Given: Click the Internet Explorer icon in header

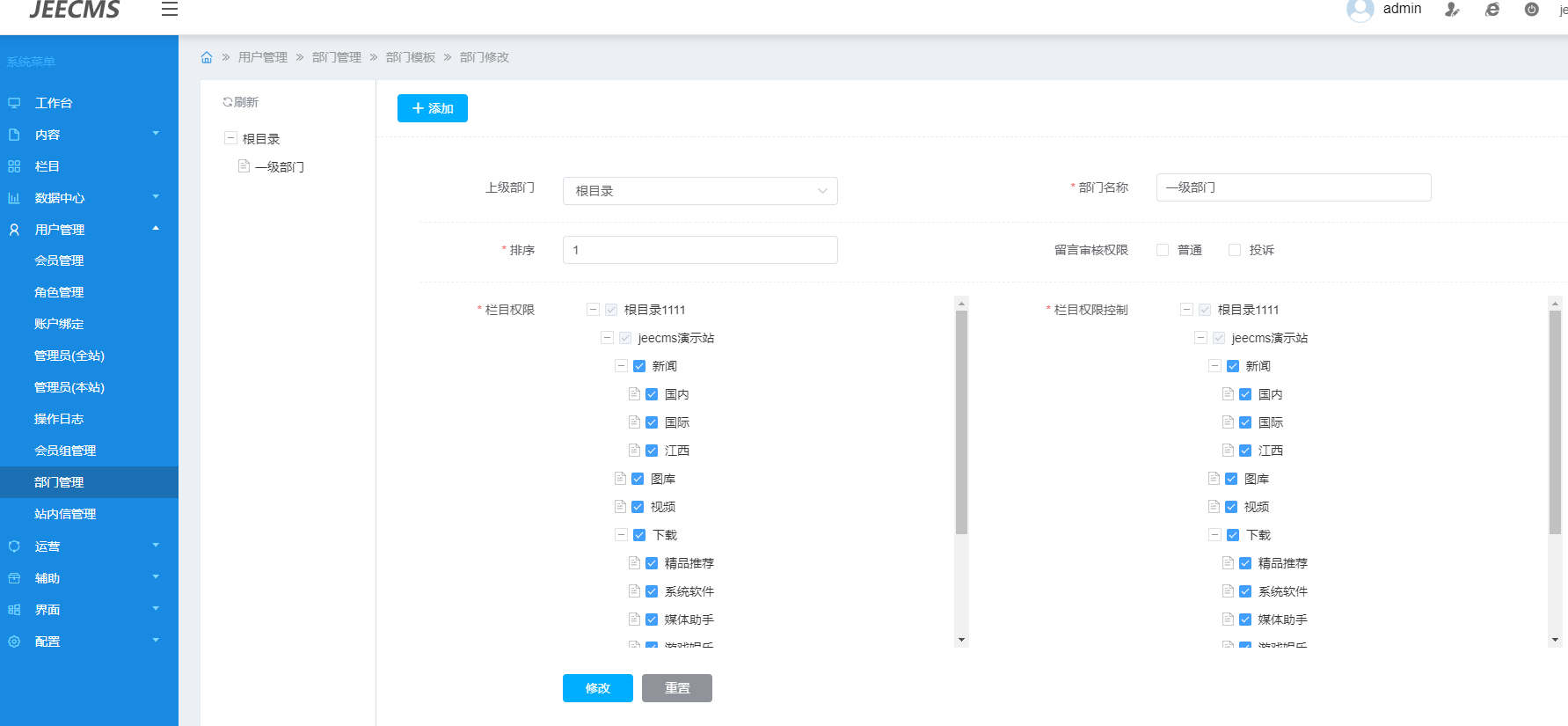Looking at the screenshot, I should coord(1492,10).
